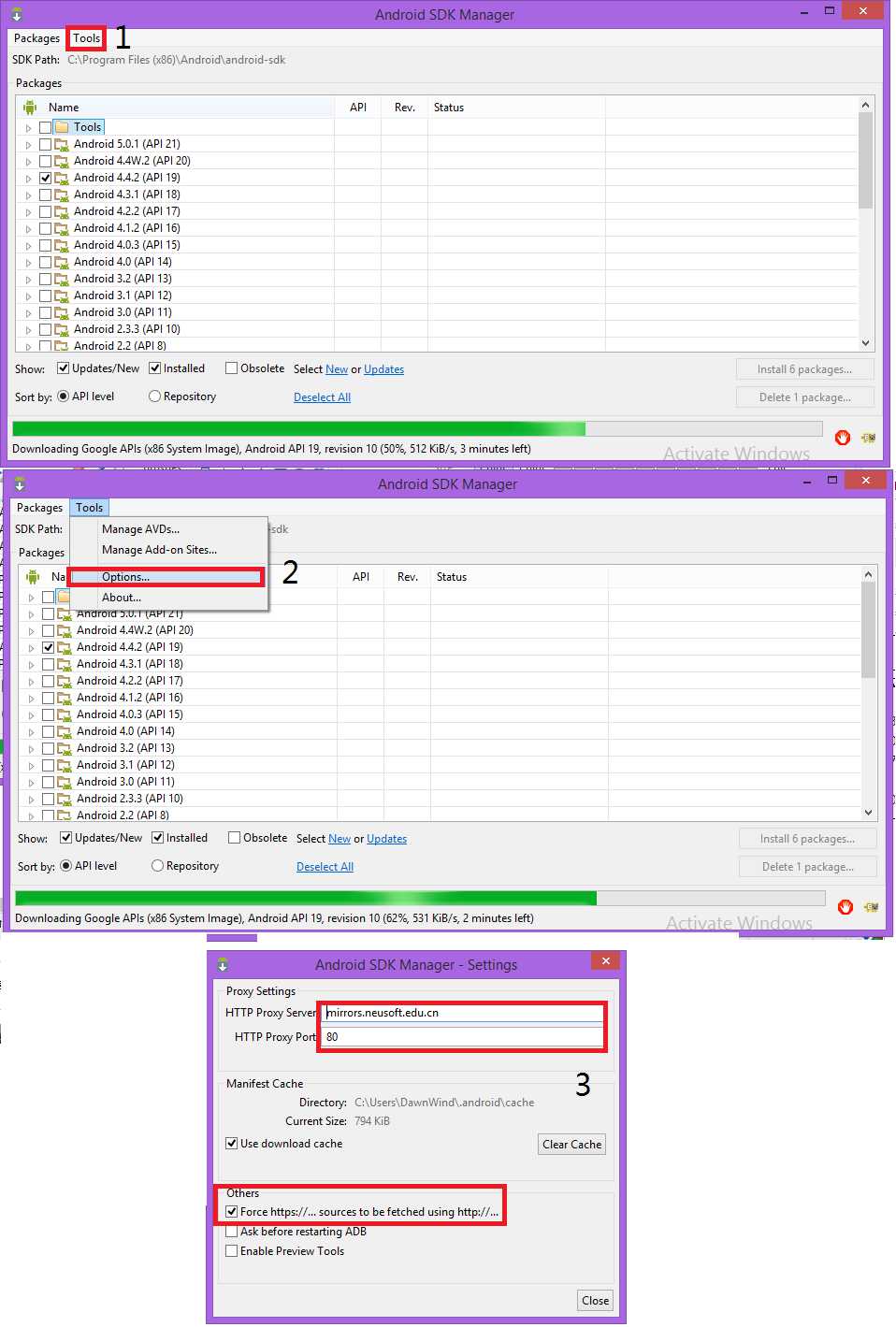Screen dimensions: 896x1327
Task: Click Install 6 packages... in the 62% download window
Action: (807, 839)
